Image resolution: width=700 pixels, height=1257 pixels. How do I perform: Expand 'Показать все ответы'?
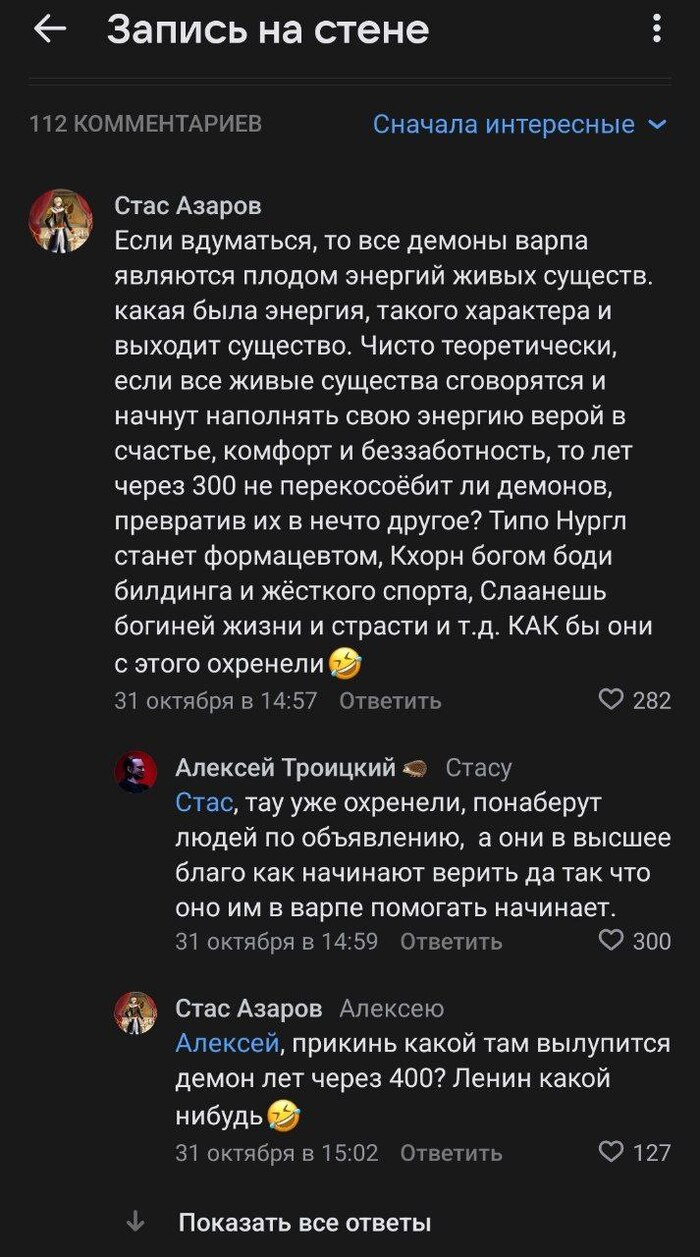[304, 1222]
